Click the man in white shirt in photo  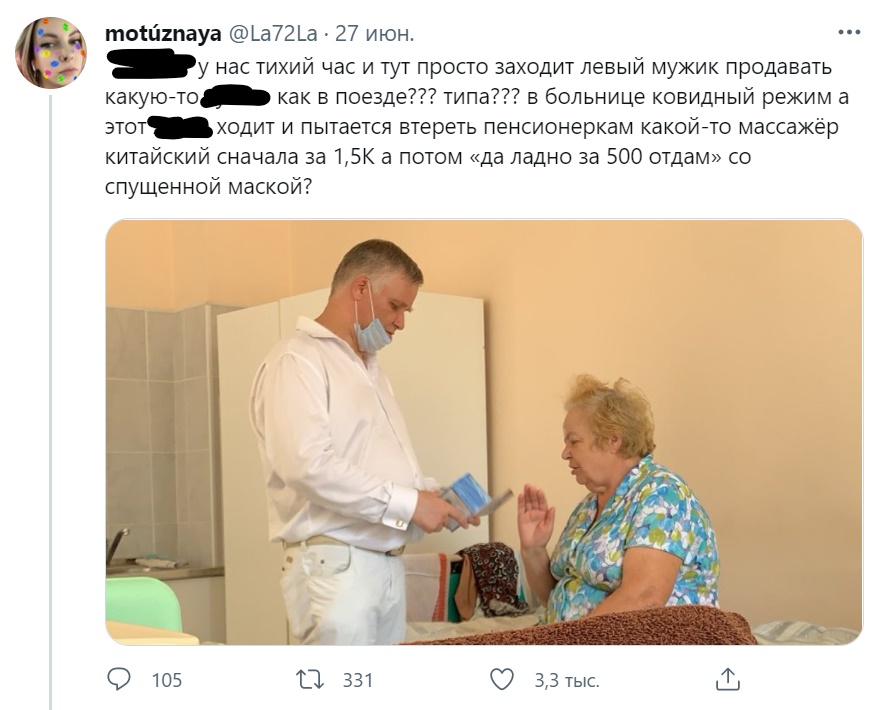tap(341, 440)
